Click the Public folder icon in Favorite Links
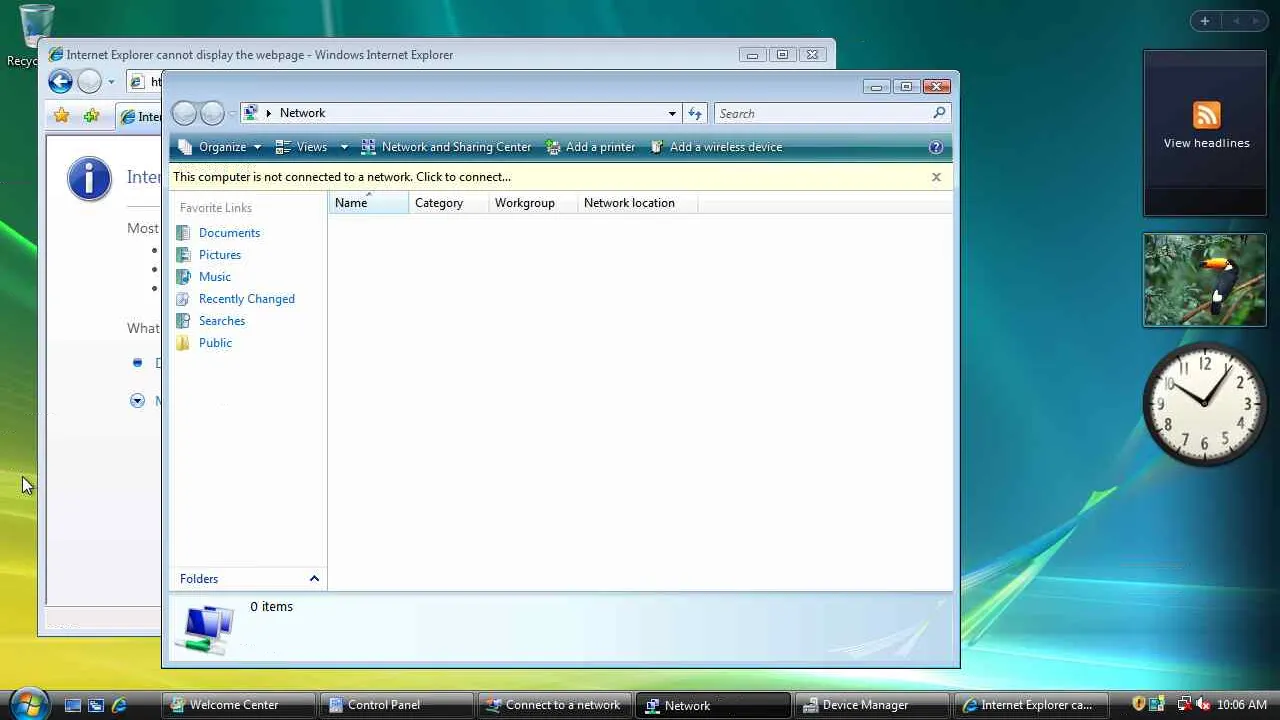Viewport: 1280px width, 720px height. coord(183,343)
